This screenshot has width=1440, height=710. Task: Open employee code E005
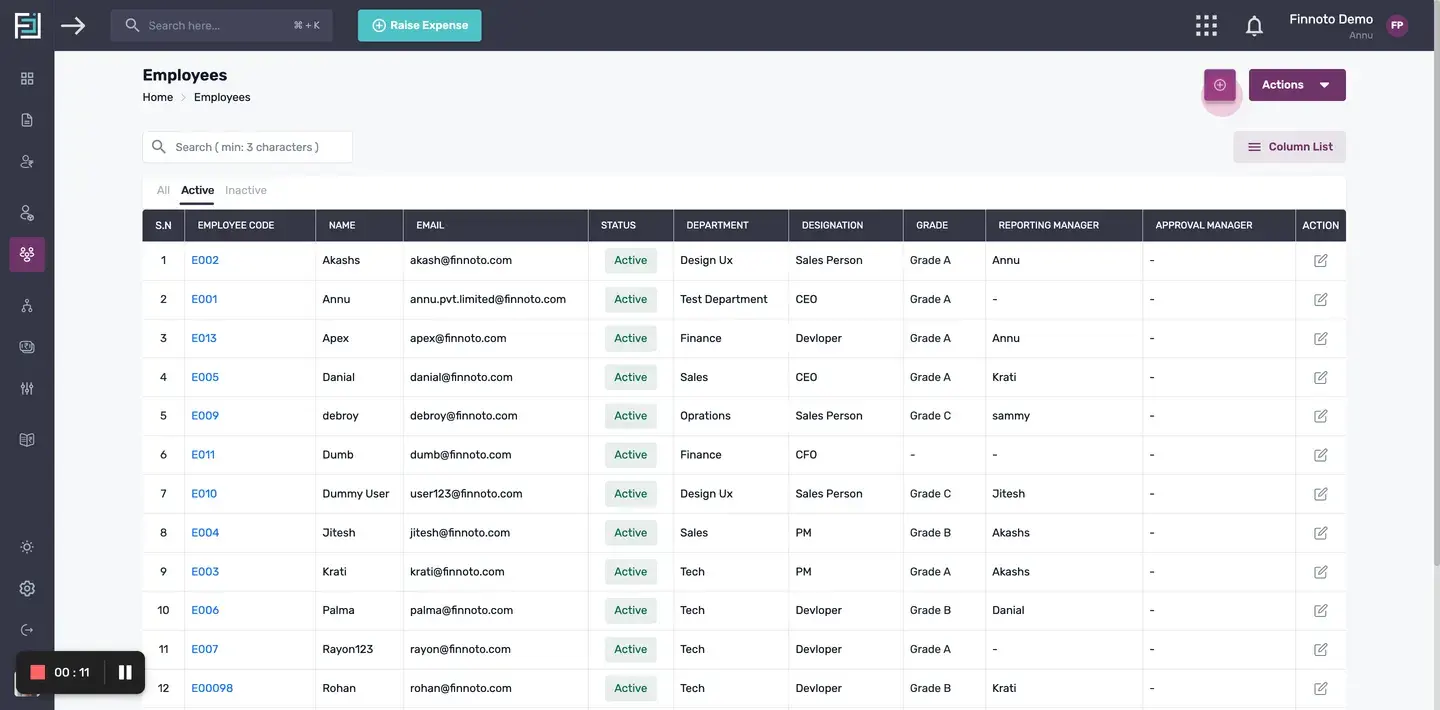click(x=205, y=377)
